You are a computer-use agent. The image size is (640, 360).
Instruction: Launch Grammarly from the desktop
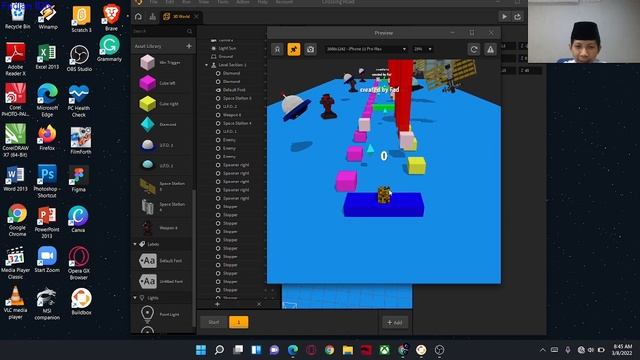pyautogui.click(x=109, y=49)
